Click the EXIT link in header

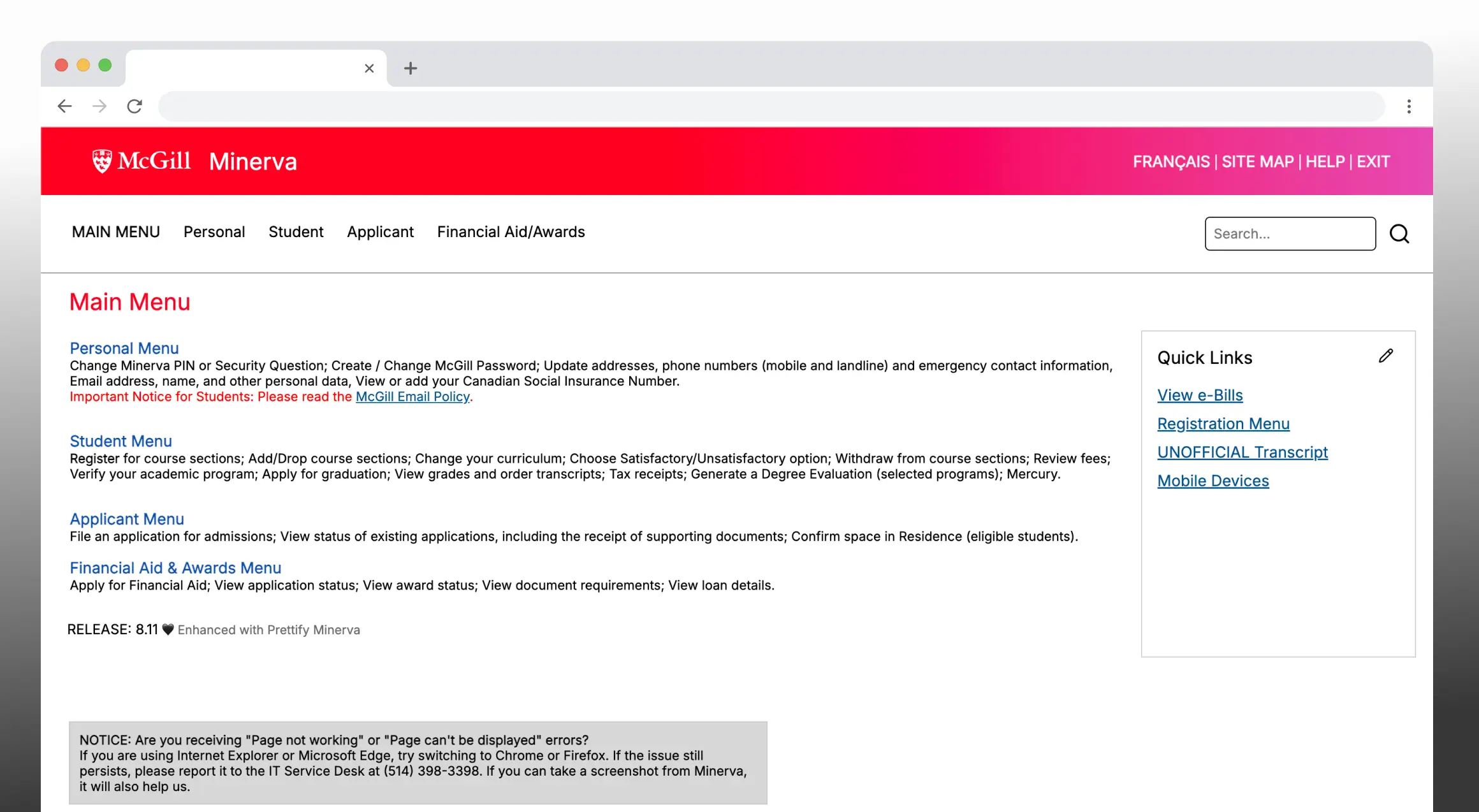point(1373,162)
